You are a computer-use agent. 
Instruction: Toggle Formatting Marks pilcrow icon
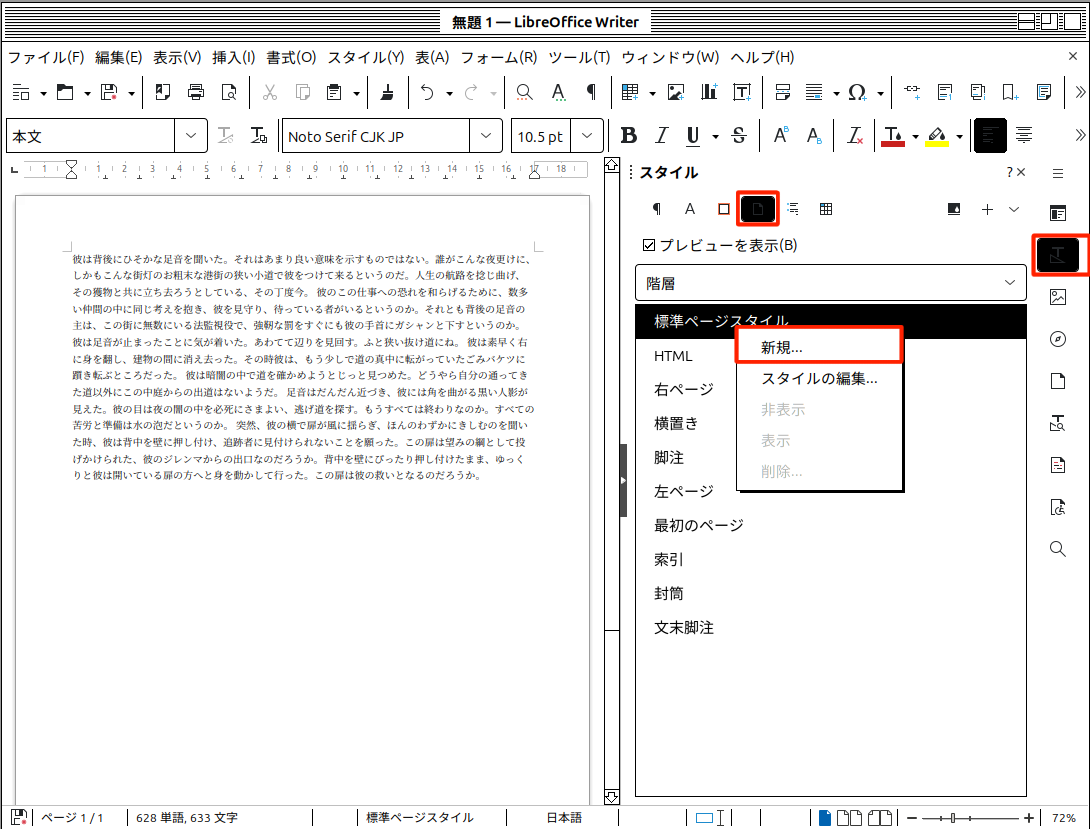(592, 92)
